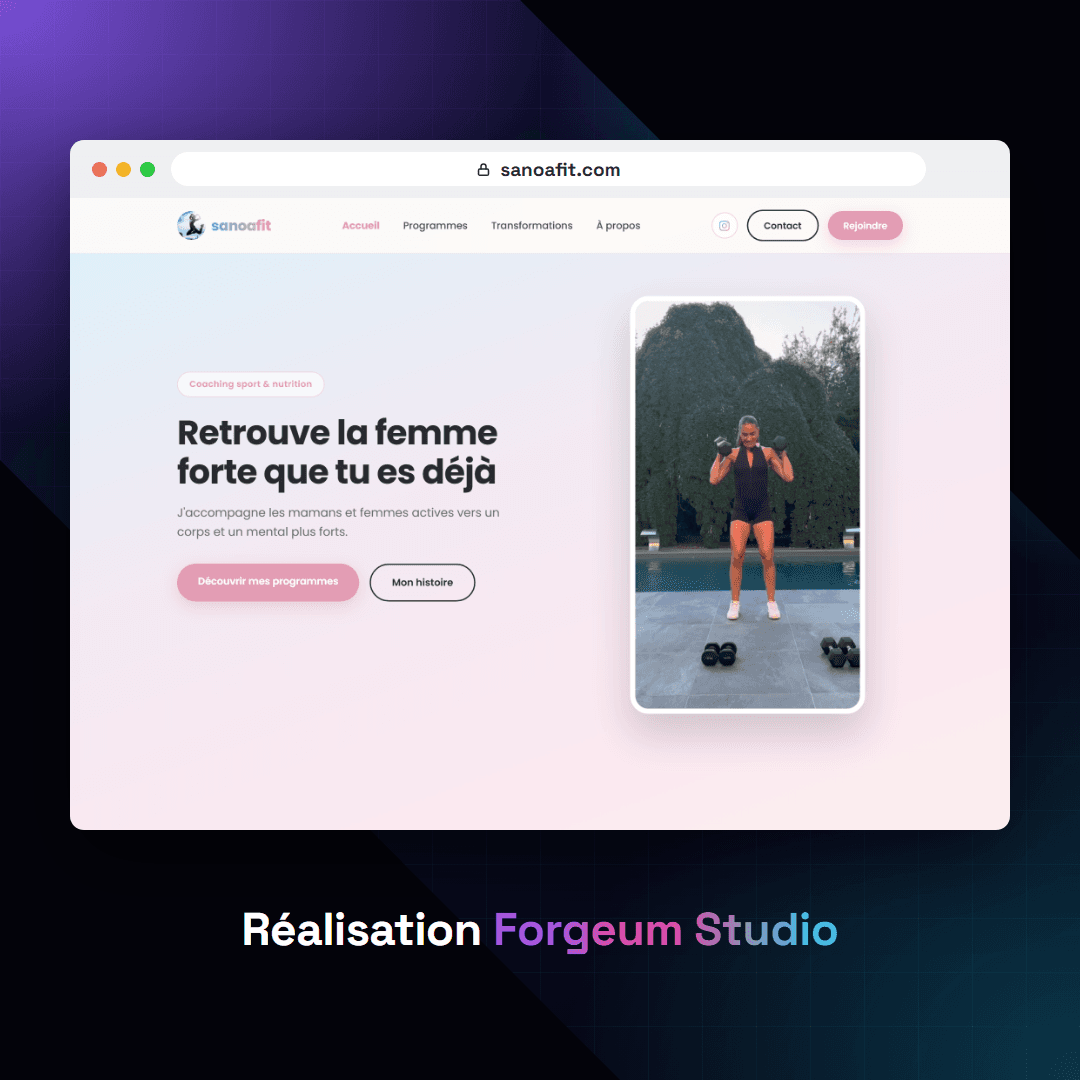Open the À propos menu item
The image size is (1080, 1080).
pos(618,225)
